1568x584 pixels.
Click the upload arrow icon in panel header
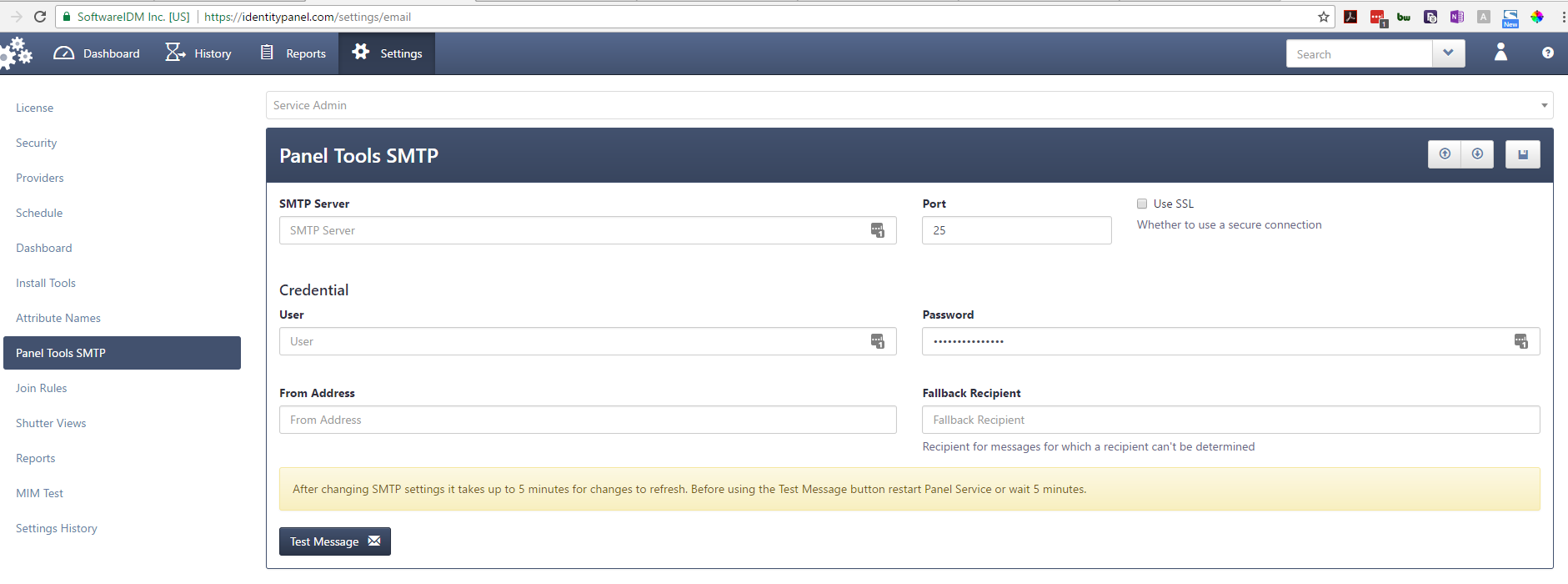1445,154
